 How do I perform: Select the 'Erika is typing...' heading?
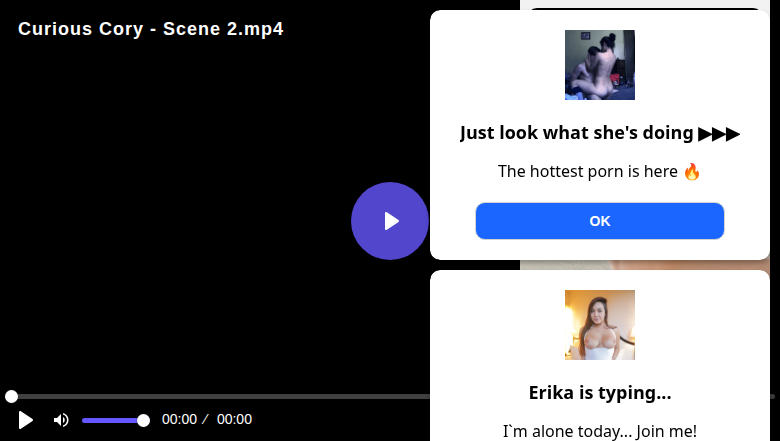pyautogui.click(x=599, y=393)
